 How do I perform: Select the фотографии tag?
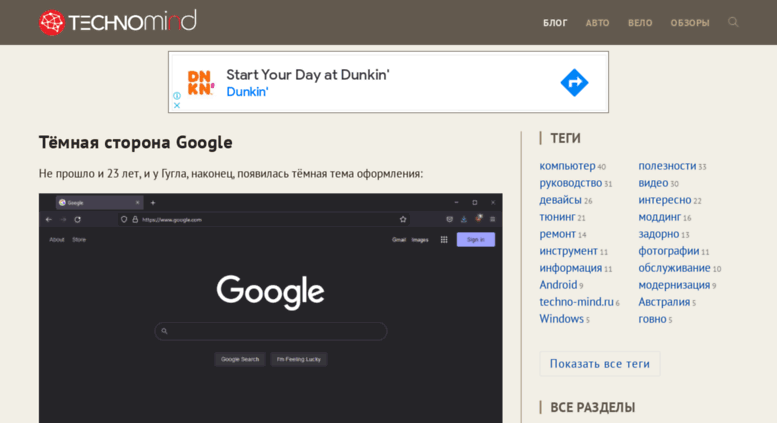(668, 251)
